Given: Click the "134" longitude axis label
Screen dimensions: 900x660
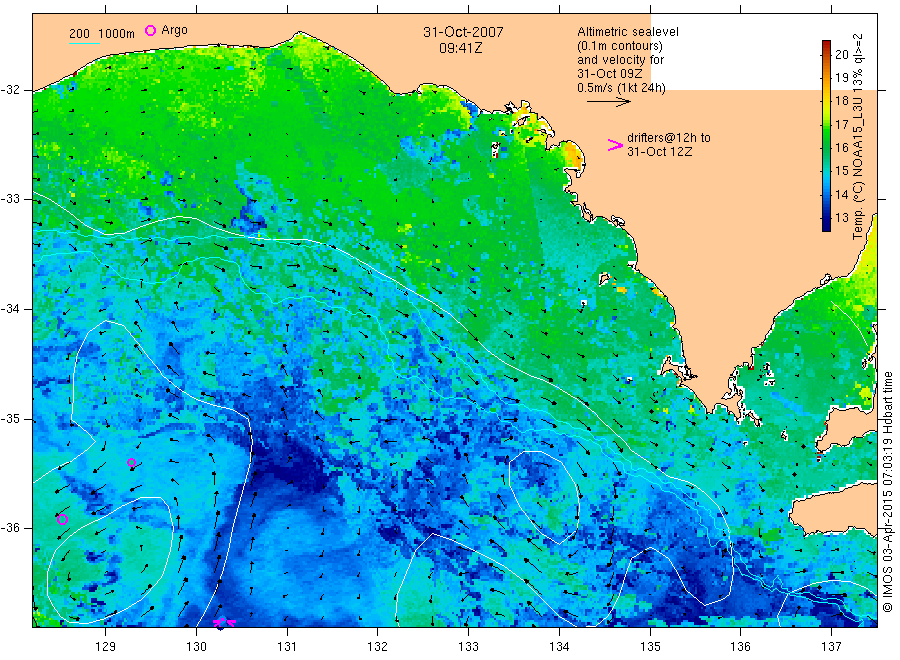Looking at the screenshot, I should pyautogui.click(x=559, y=647).
